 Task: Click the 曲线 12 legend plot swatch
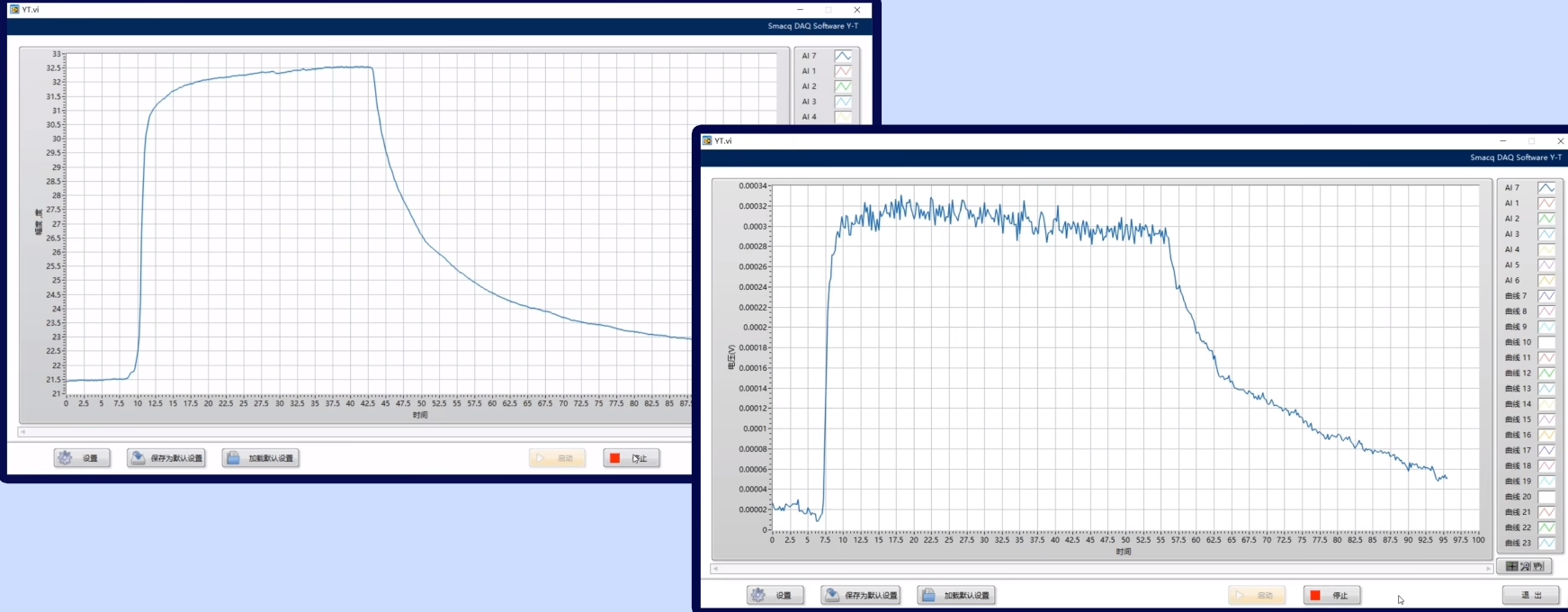coord(1546,373)
